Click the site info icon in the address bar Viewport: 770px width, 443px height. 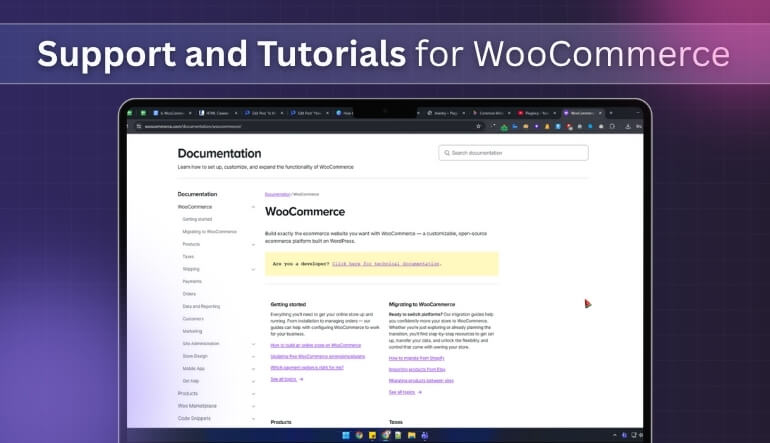(139, 126)
